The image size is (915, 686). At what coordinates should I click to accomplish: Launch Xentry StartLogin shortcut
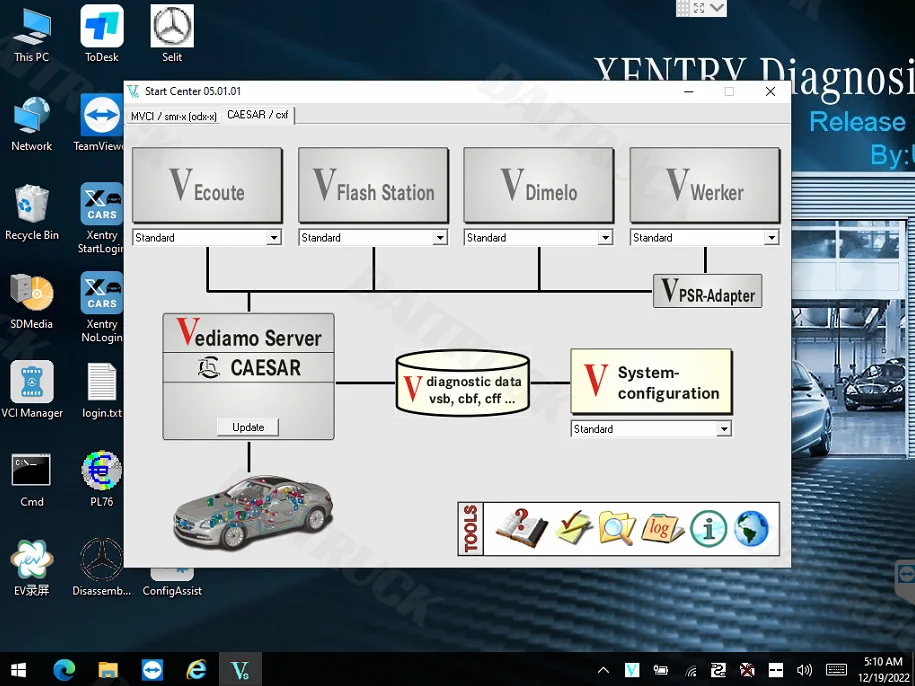tap(102, 218)
